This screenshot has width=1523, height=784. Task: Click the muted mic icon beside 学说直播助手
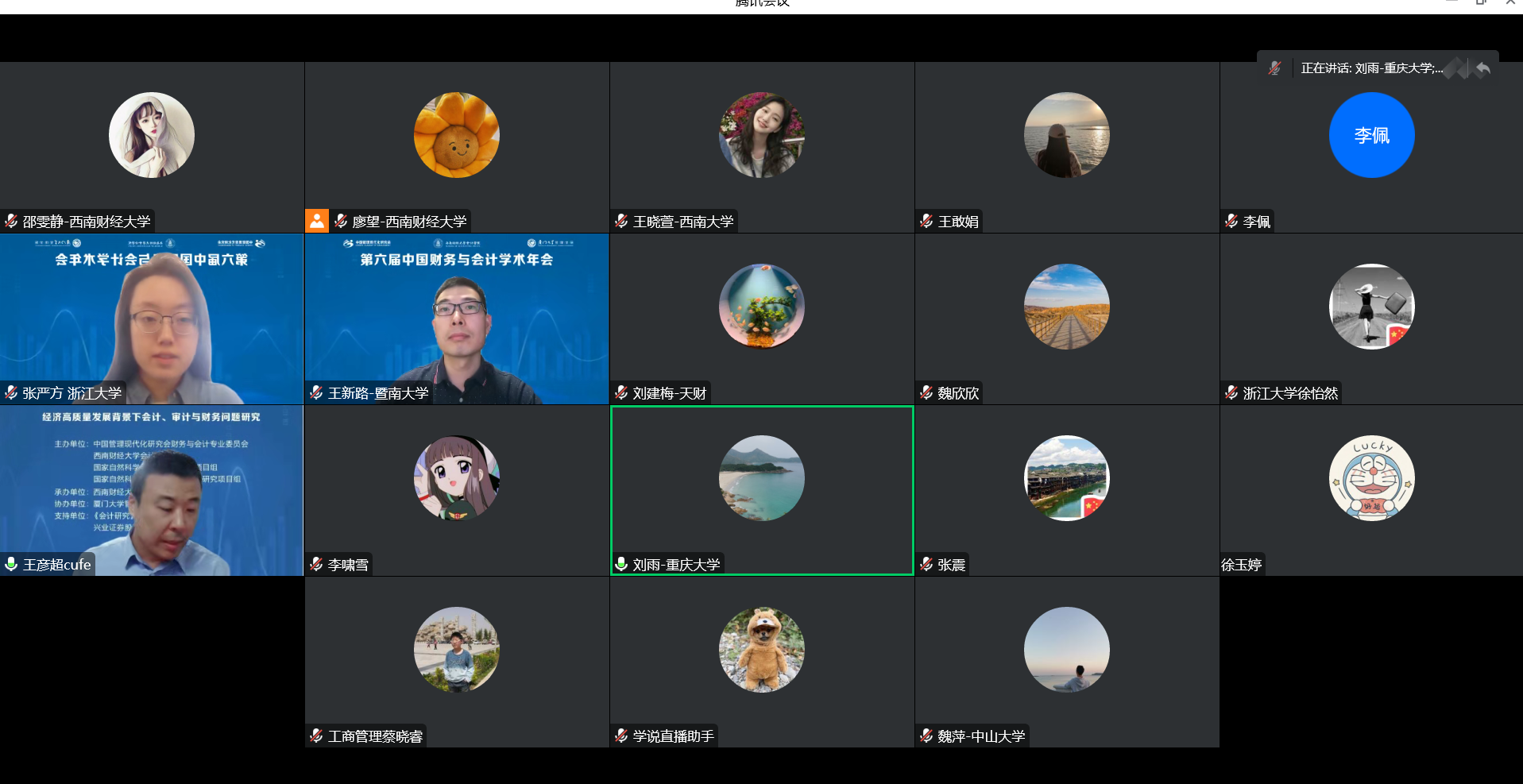(x=621, y=736)
